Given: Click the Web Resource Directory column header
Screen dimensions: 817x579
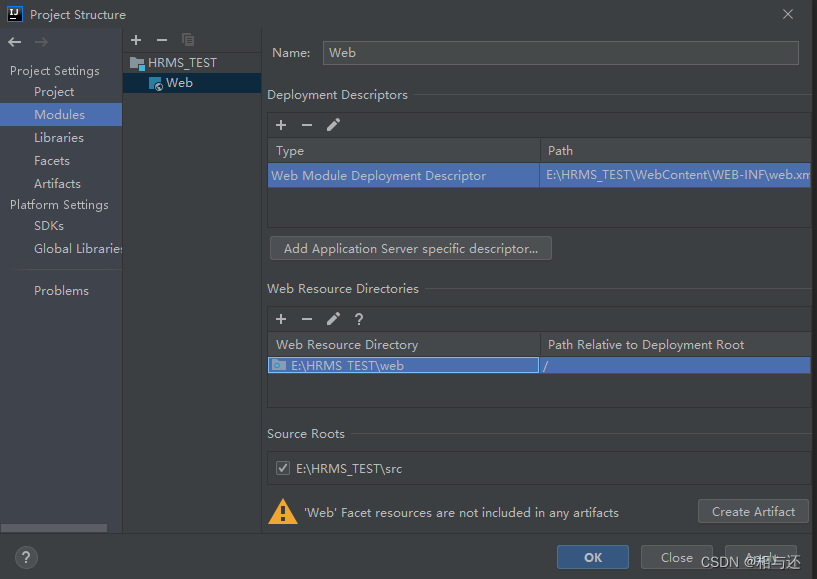Looking at the screenshot, I should [x=404, y=344].
